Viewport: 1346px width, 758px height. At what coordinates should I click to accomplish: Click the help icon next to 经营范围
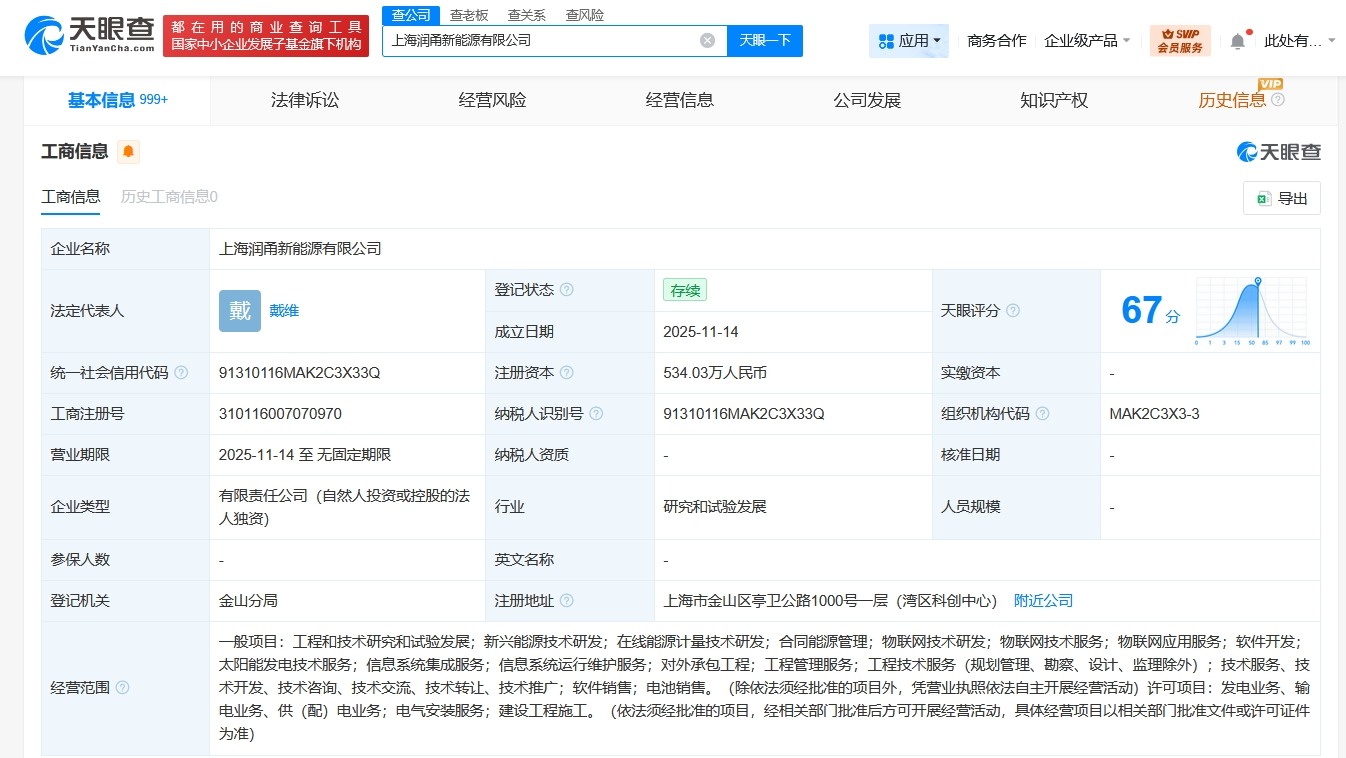[121, 688]
